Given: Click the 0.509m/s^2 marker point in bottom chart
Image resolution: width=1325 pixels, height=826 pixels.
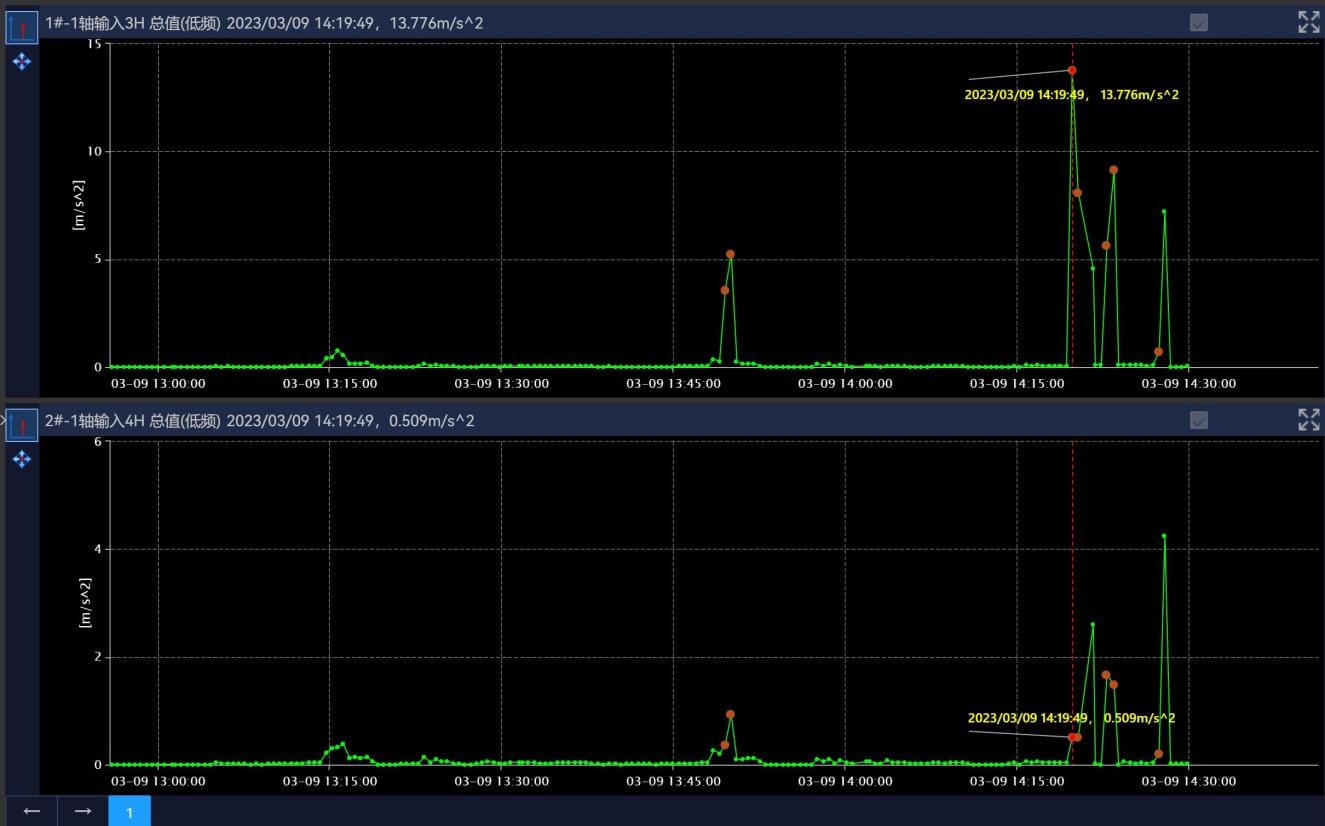Looking at the screenshot, I should (1072, 737).
